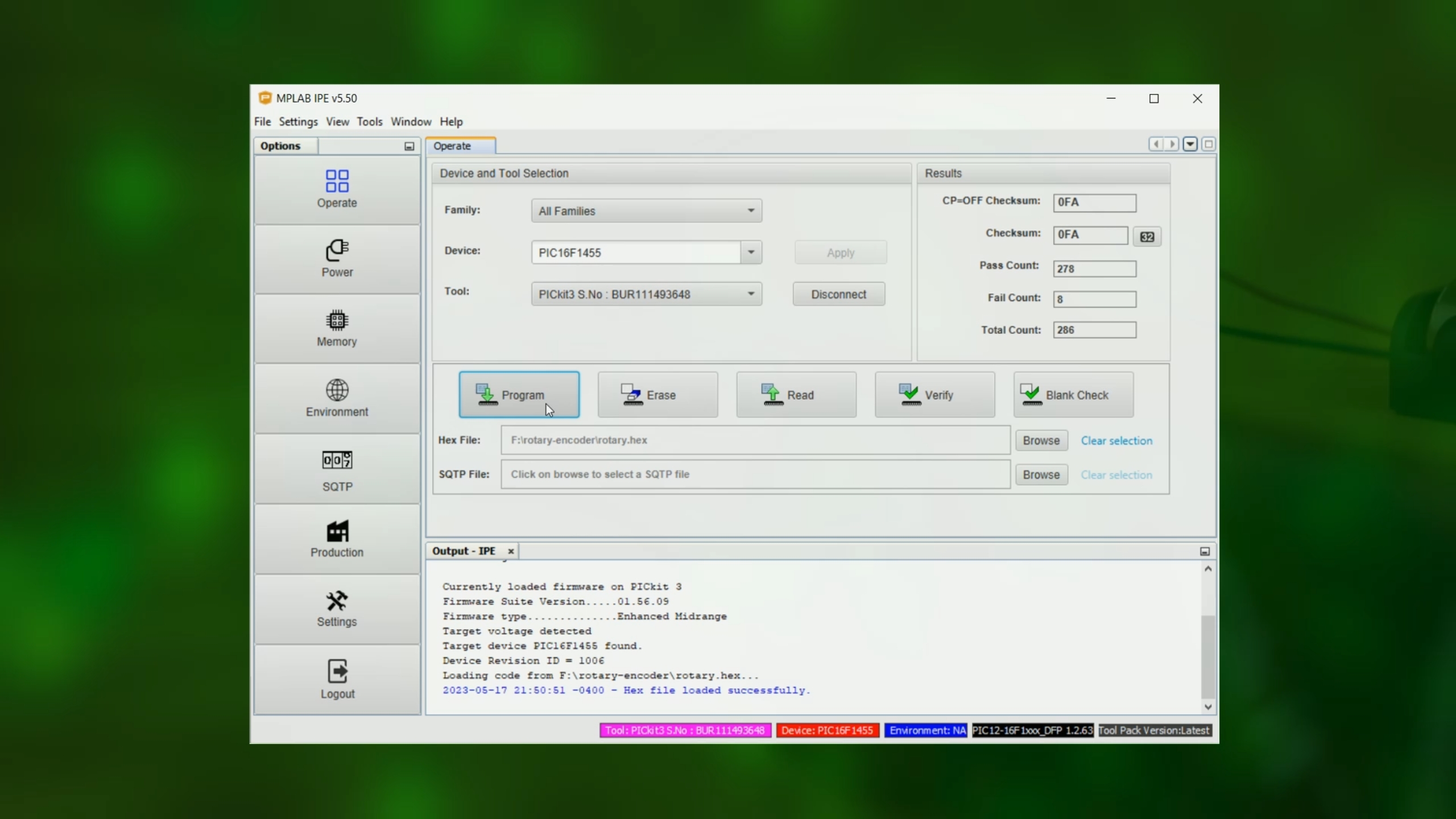Switch to Production mode

coord(337,539)
